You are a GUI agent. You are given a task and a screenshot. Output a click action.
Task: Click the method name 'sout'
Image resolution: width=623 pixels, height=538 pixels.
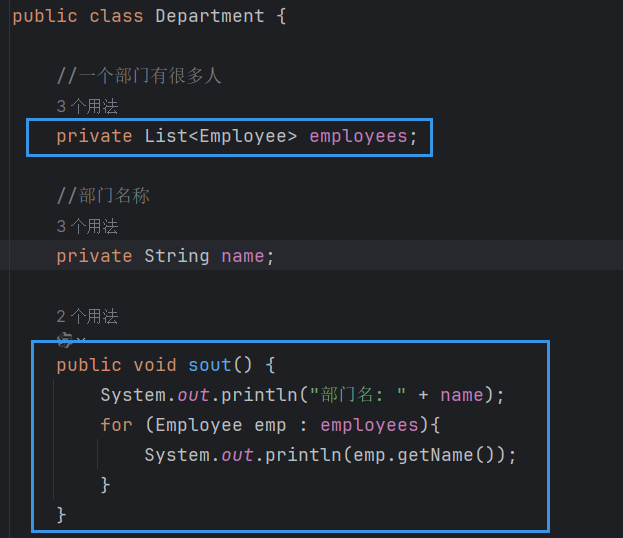209,365
